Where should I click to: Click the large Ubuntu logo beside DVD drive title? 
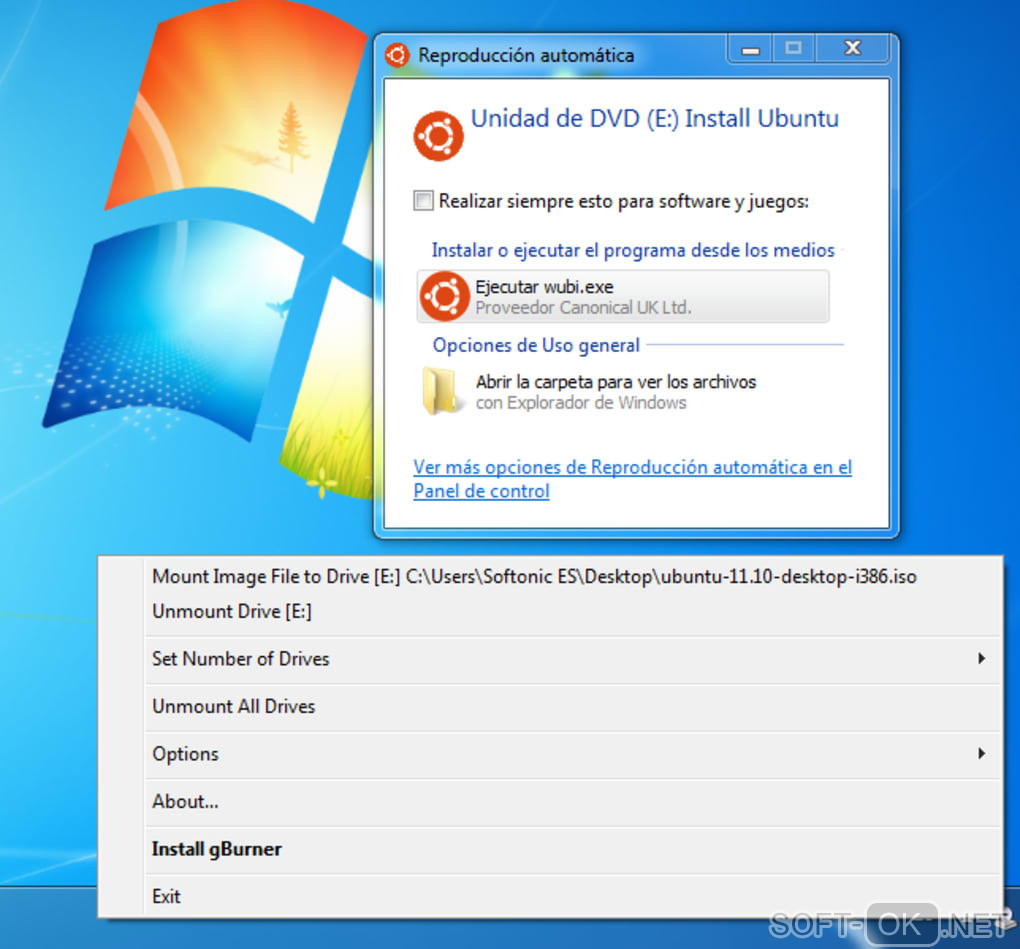click(438, 136)
